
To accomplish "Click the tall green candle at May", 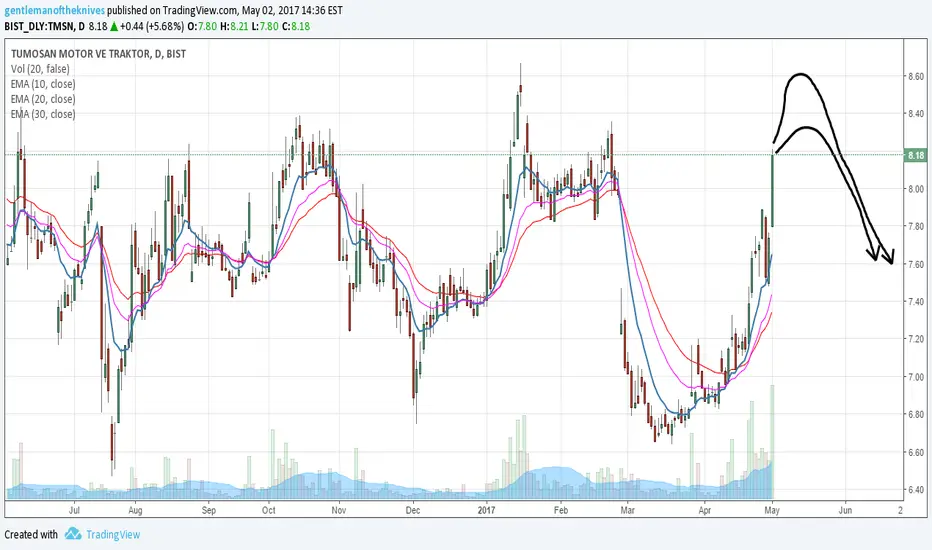I will coord(773,190).
